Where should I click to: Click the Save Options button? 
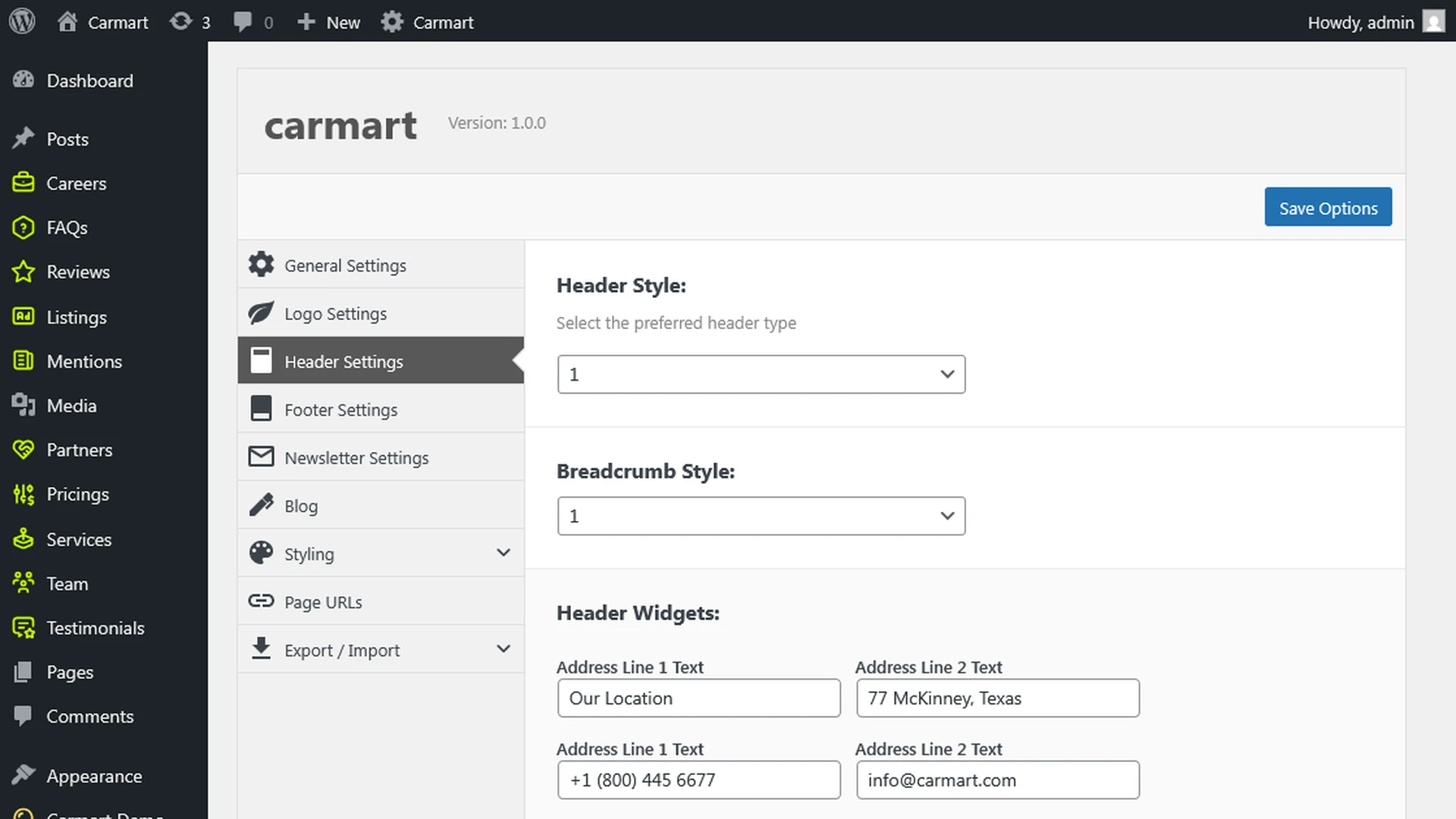(x=1328, y=207)
